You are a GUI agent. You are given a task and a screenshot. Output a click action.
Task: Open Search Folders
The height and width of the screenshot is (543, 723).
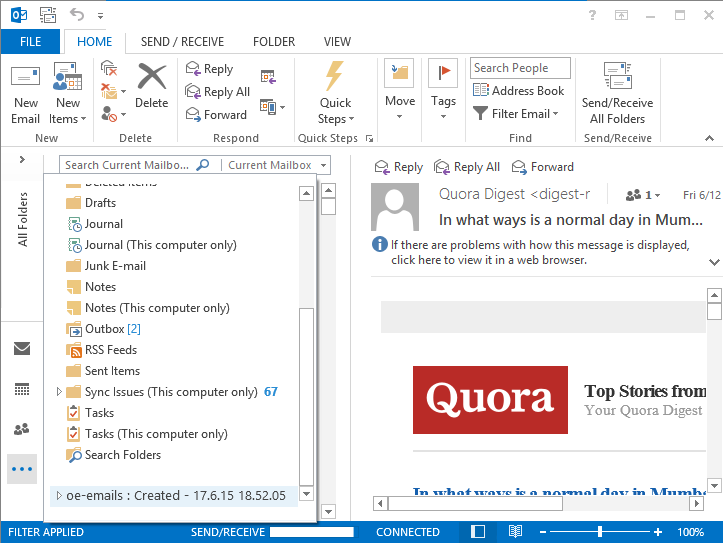point(123,455)
